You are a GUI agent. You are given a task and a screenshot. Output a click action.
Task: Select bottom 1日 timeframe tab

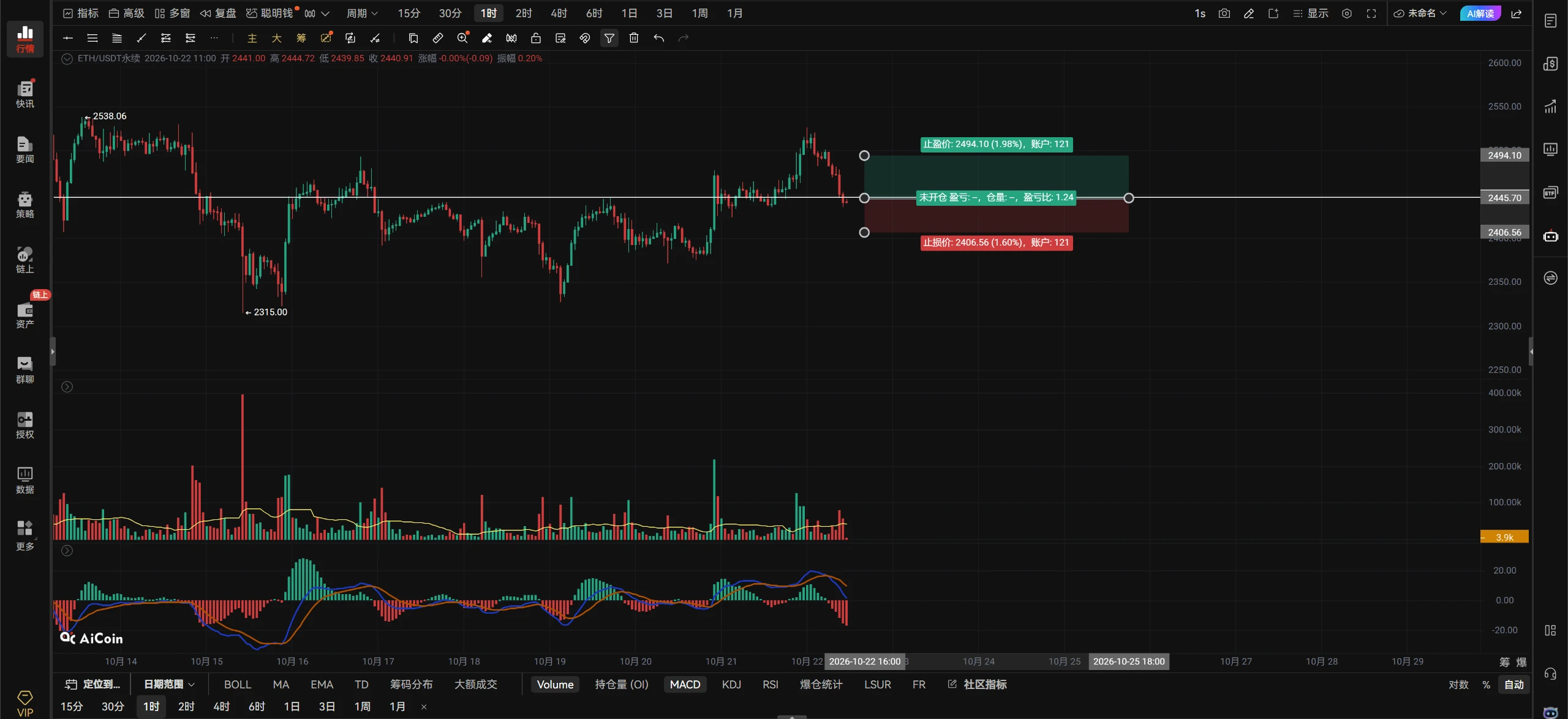pos(292,706)
